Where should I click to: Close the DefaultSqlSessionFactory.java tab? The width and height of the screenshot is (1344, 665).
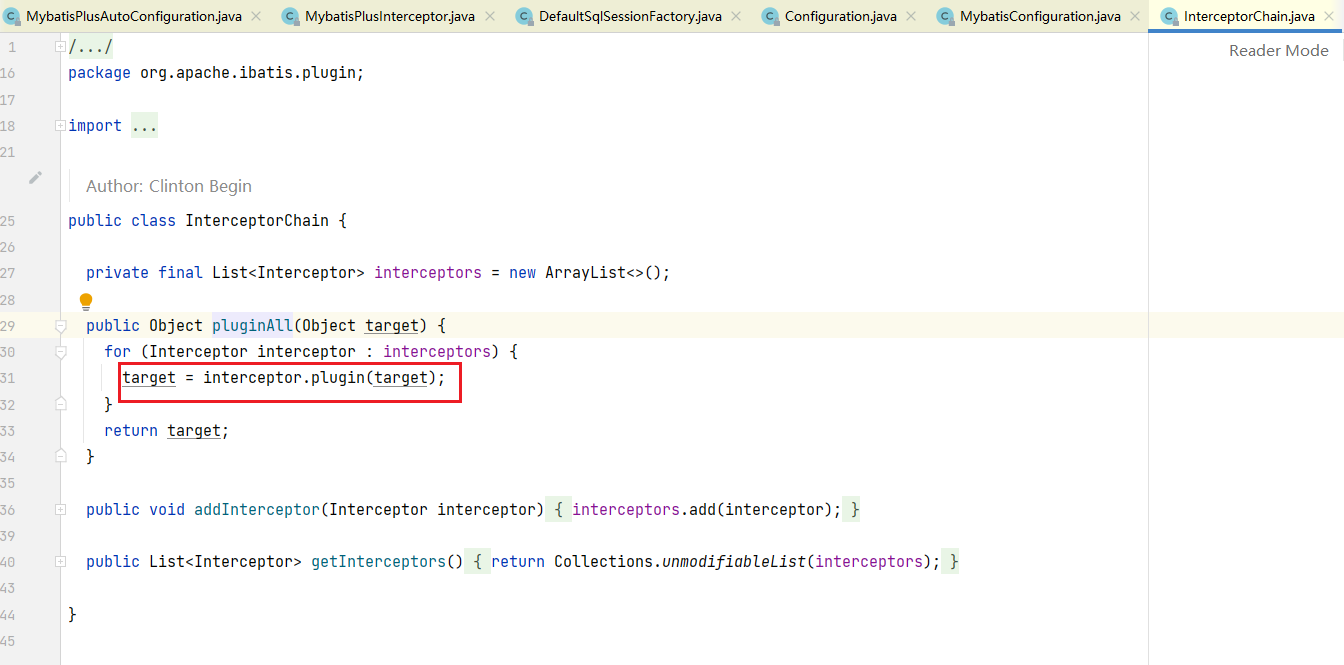point(736,16)
